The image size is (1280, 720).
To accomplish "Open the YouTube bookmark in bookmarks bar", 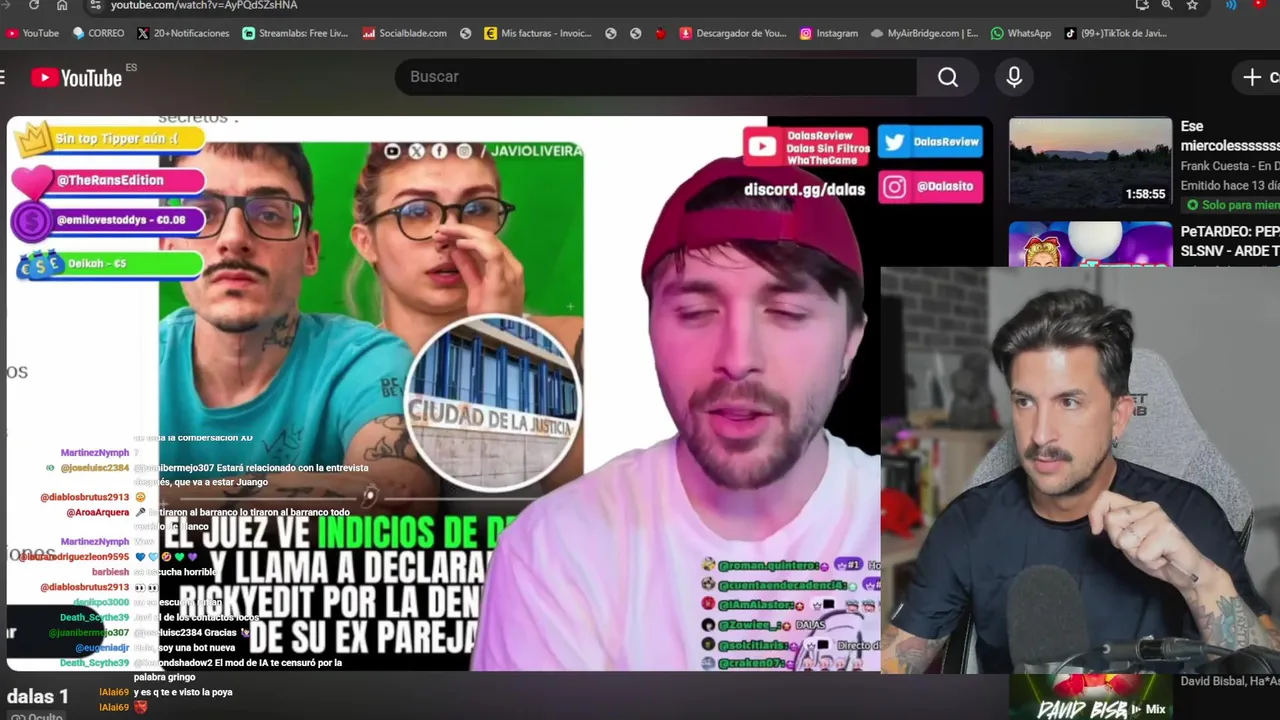I will click(33, 33).
